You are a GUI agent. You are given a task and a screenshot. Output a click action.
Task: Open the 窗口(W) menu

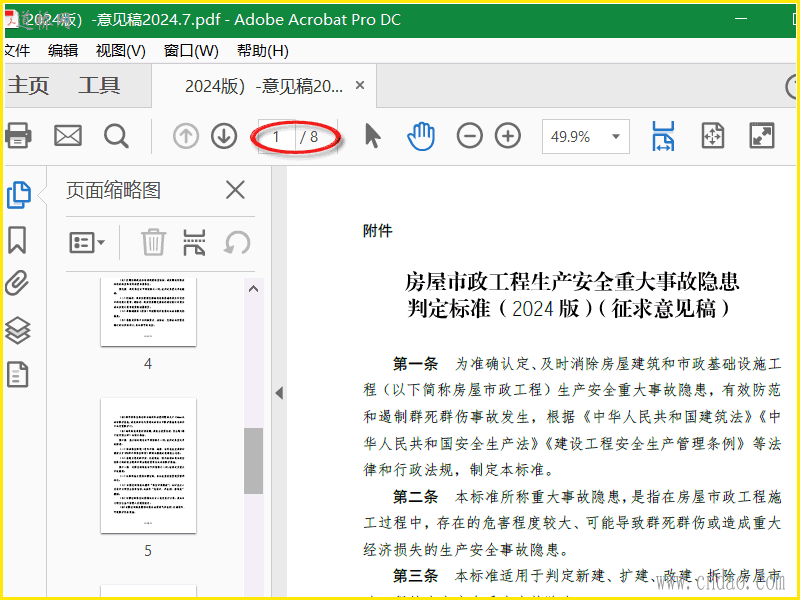pos(191,51)
